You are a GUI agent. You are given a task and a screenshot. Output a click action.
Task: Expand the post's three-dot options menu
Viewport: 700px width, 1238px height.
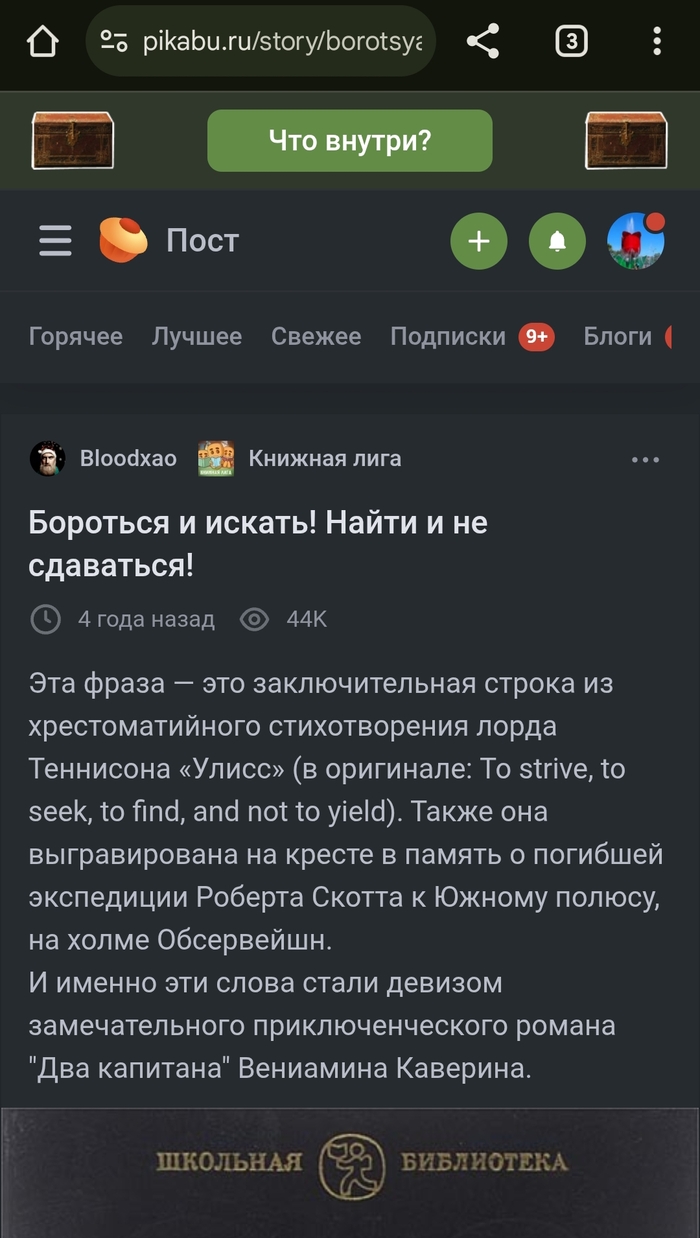point(645,460)
